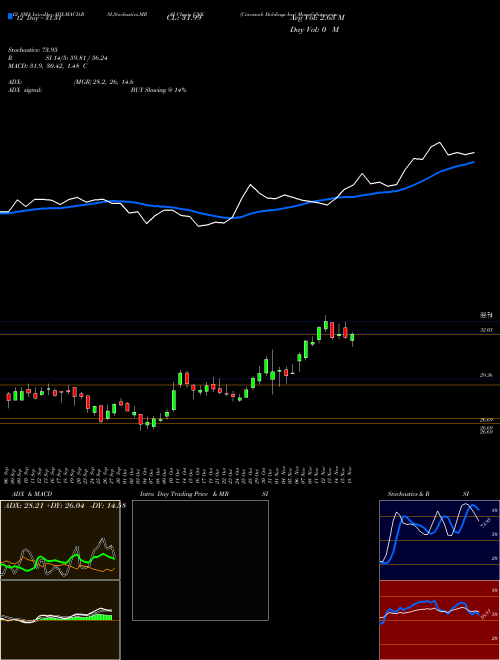This screenshot has width=500, height=660.
Task: Click the "Avg Vol: 2.63 M" text
Action: click(x=317, y=18)
